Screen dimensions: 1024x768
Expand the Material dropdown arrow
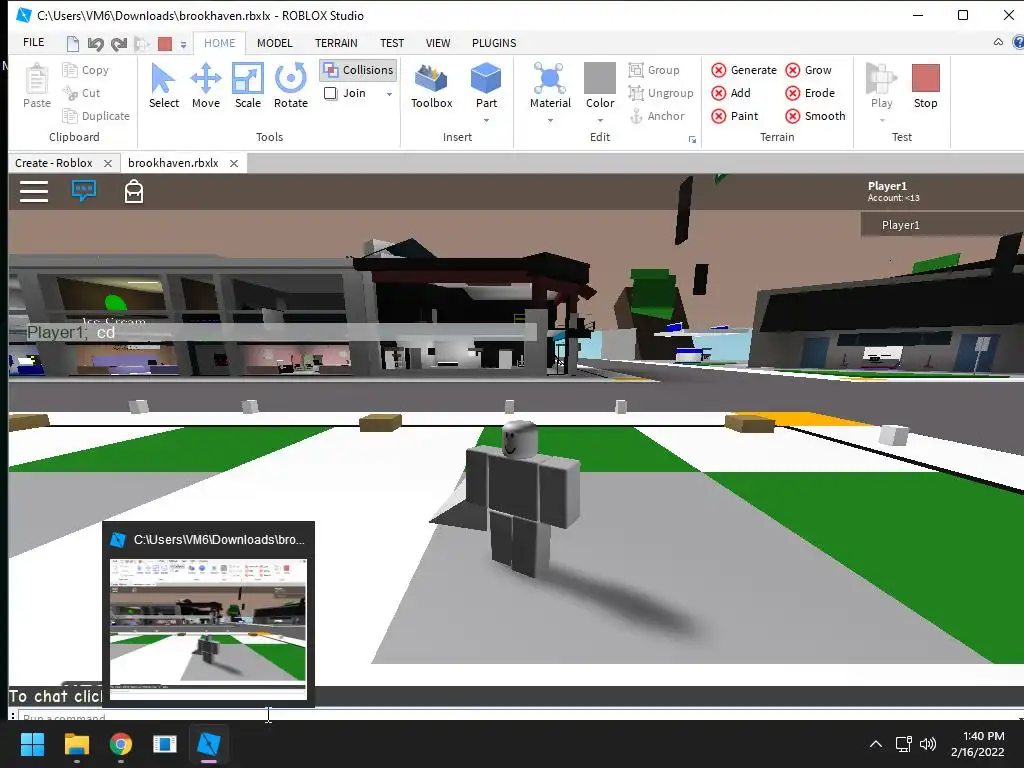point(550,121)
